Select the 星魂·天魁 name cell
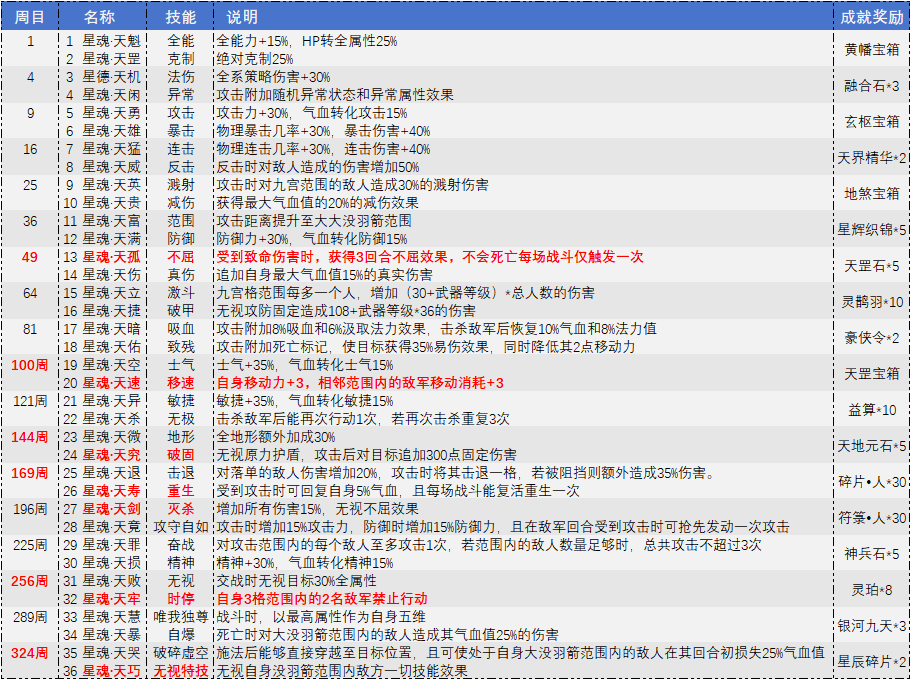912x682 pixels. (x=111, y=41)
